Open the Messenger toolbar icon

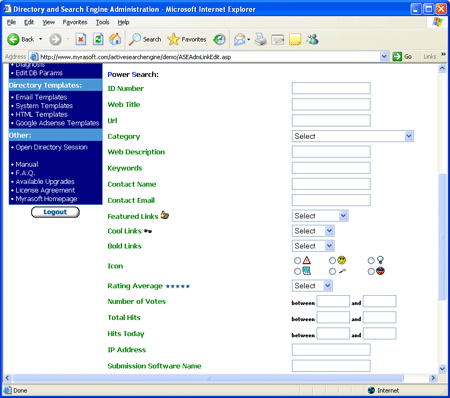pyautogui.click(x=313, y=39)
